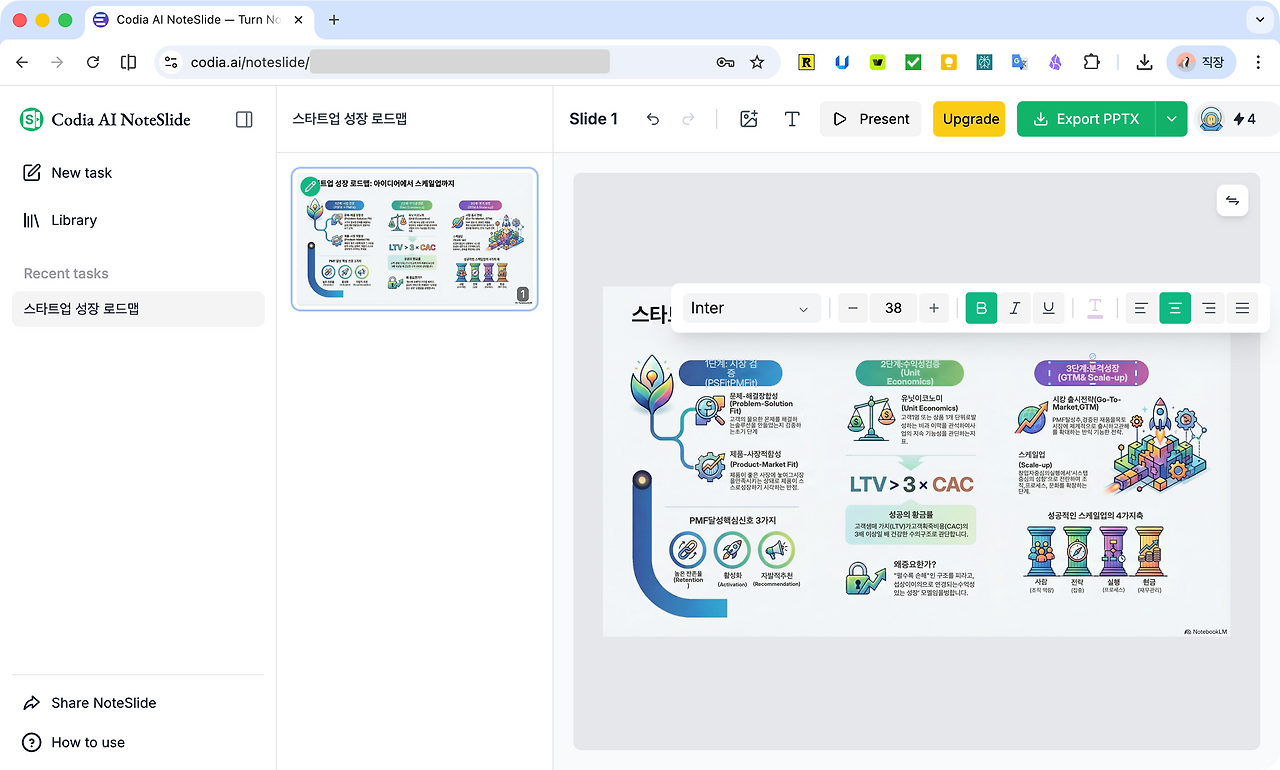Image resolution: width=1280 pixels, height=770 pixels.
Task: Click the blue U extension icon
Action: pyautogui.click(x=842, y=62)
